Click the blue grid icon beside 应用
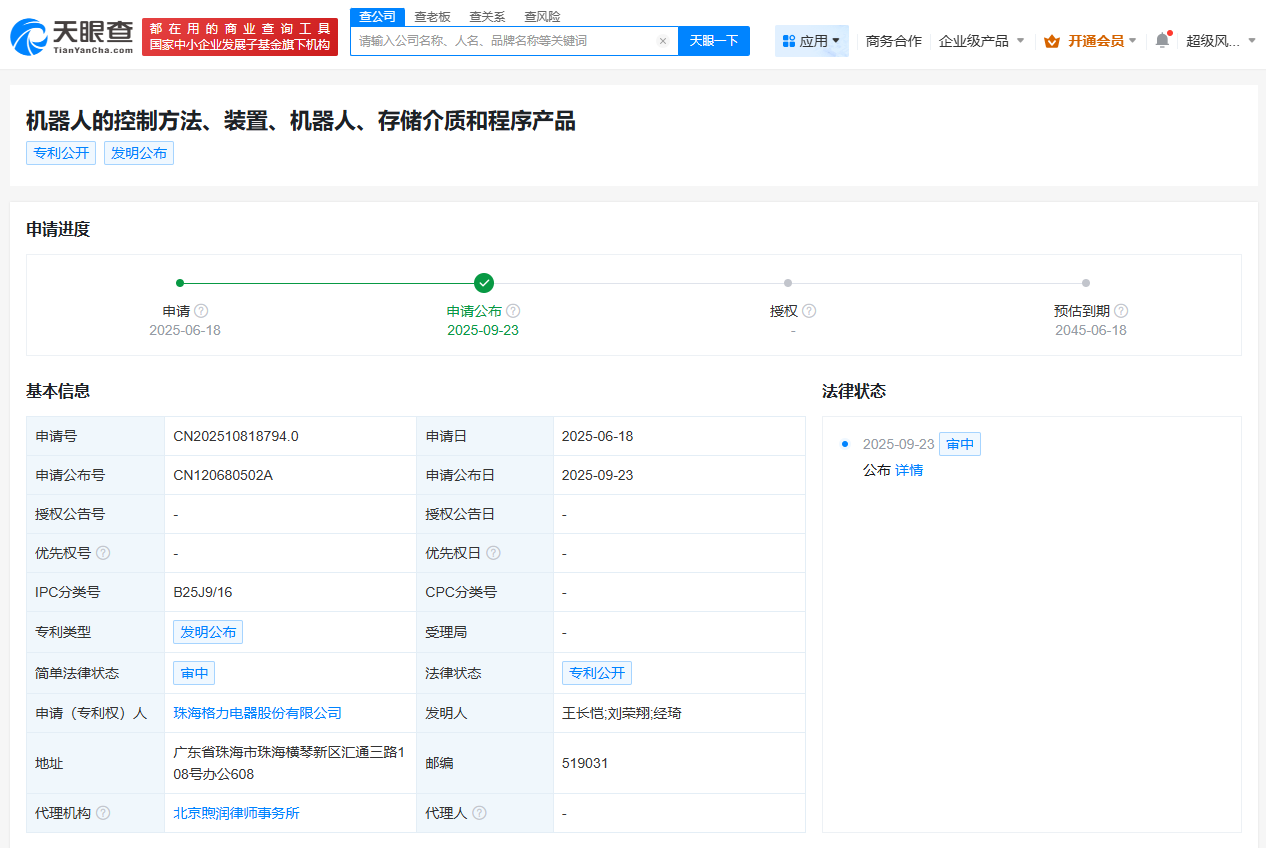 click(x=790, y=43)
